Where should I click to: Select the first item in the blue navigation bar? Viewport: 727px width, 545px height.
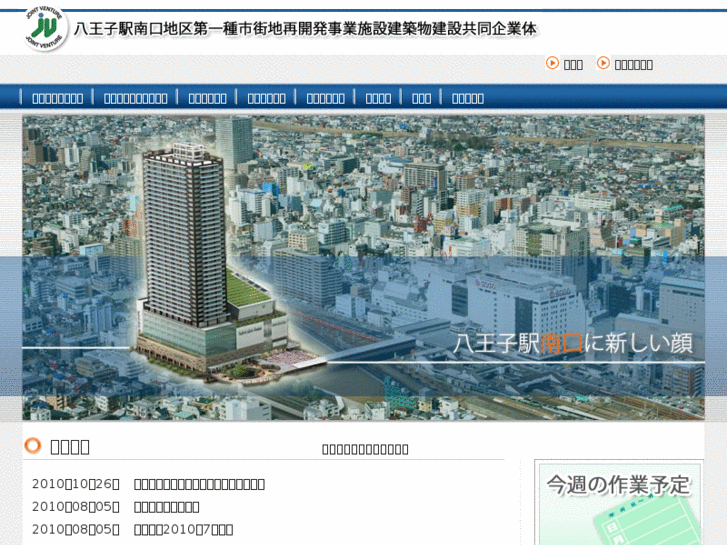click(x=57, y=98)
